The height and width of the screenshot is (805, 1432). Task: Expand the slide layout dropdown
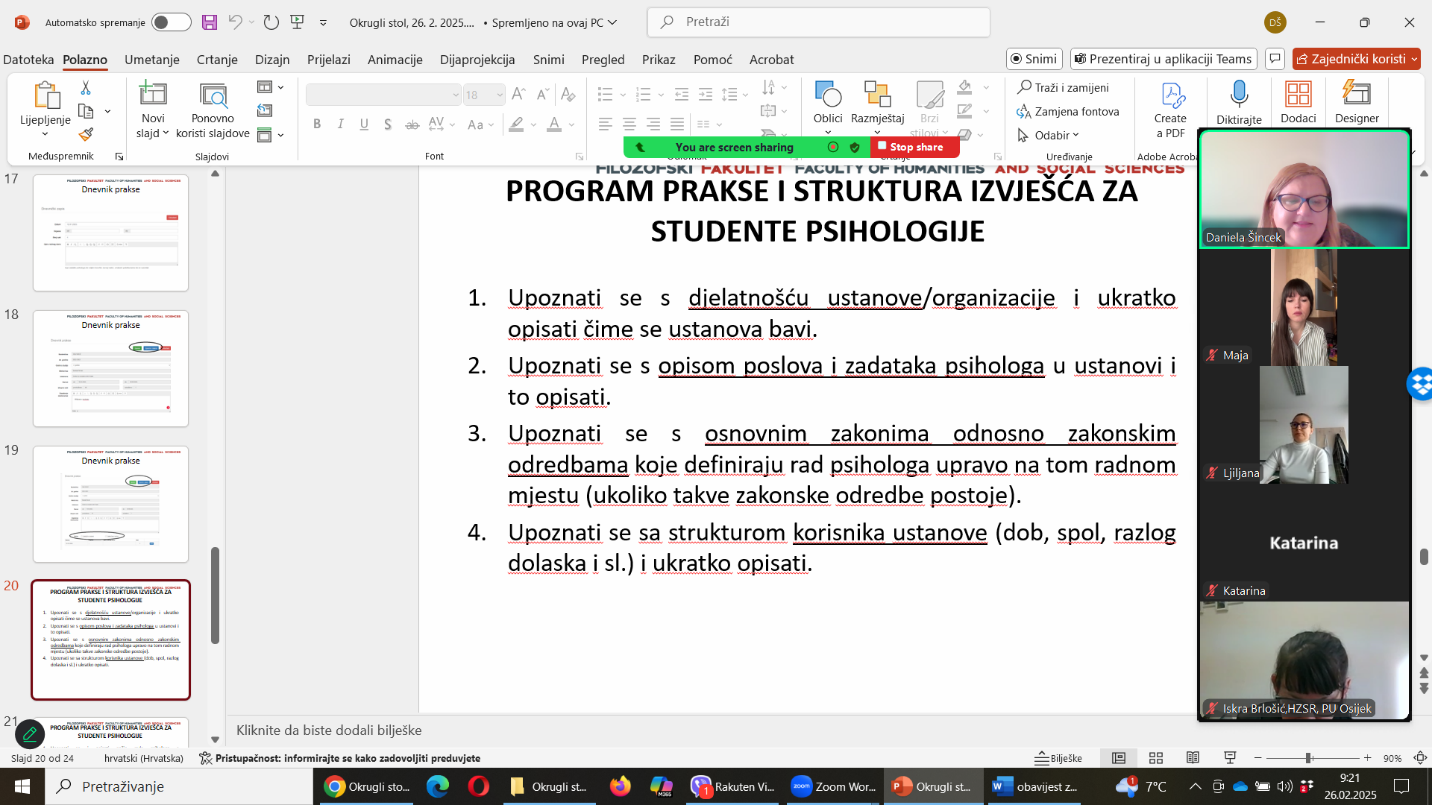[x=270, y=87]
